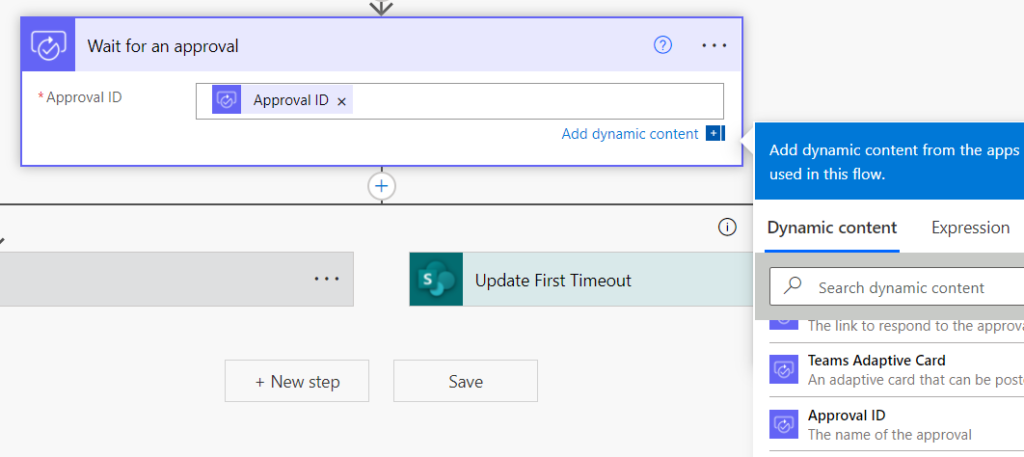The height and width of the screenshot is (457, 1024).
Task: Click the info icon above Update First Timeout
Action: click(x=727, y=228)
